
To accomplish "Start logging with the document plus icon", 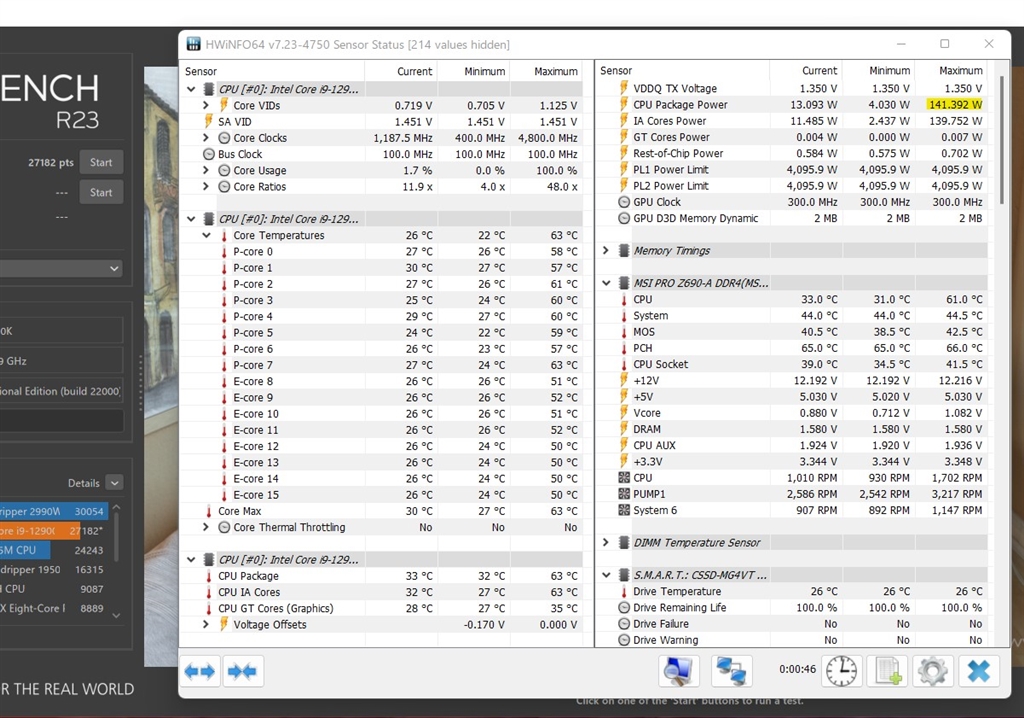I will tap(887, 671).
